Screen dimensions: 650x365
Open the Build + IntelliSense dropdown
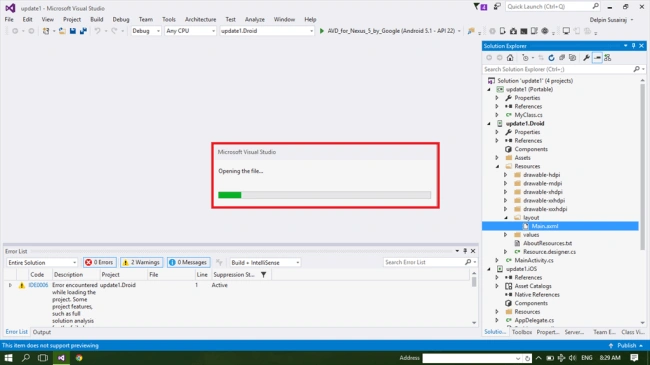click(x=265, y=263)
